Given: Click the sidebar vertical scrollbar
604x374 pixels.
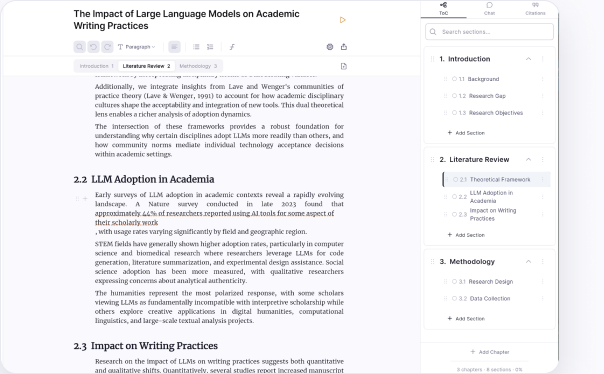Looking at the screenshot, I should [x=558, y=185].
